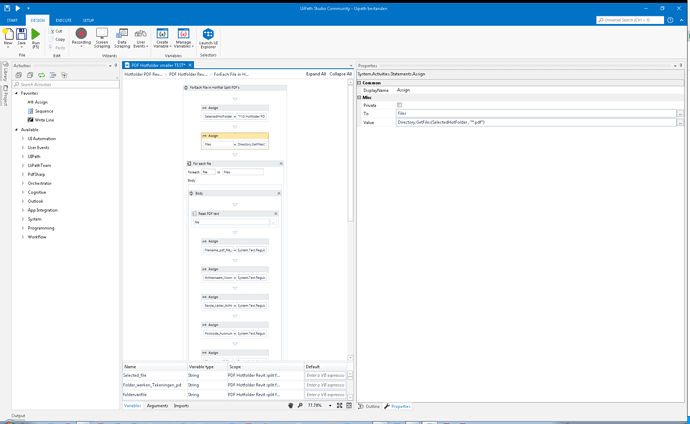Toggle the Private checkbox in Properties

click(400, 105)
